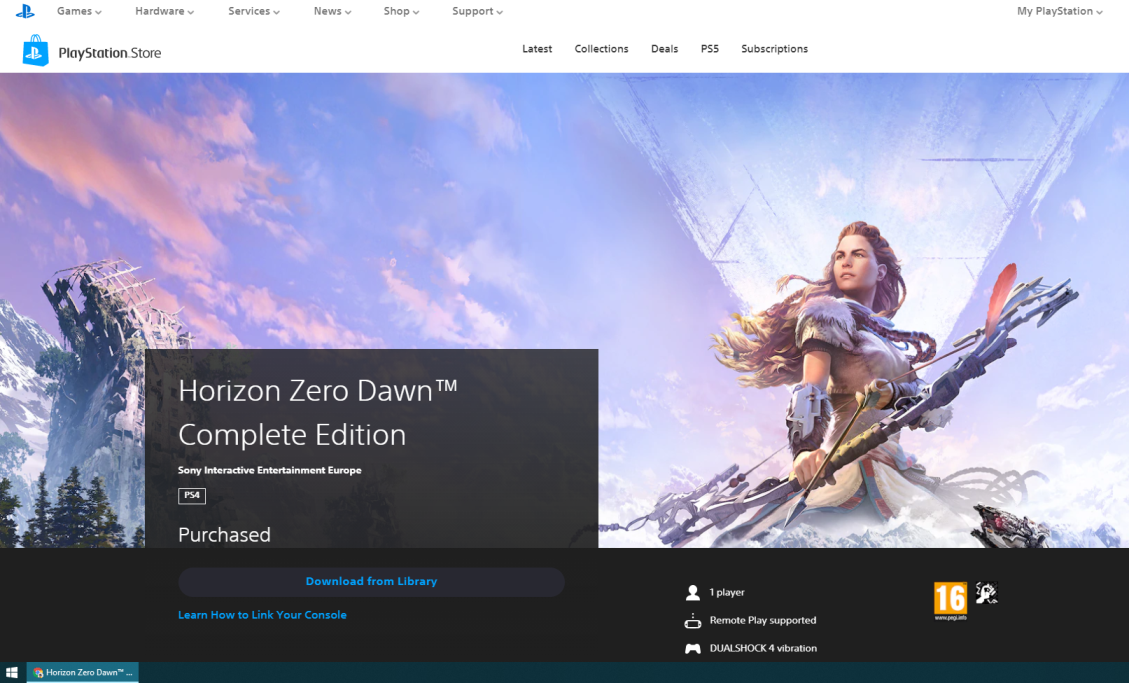
Task: Open the Subscriptions tab
Action: (775, 49)
